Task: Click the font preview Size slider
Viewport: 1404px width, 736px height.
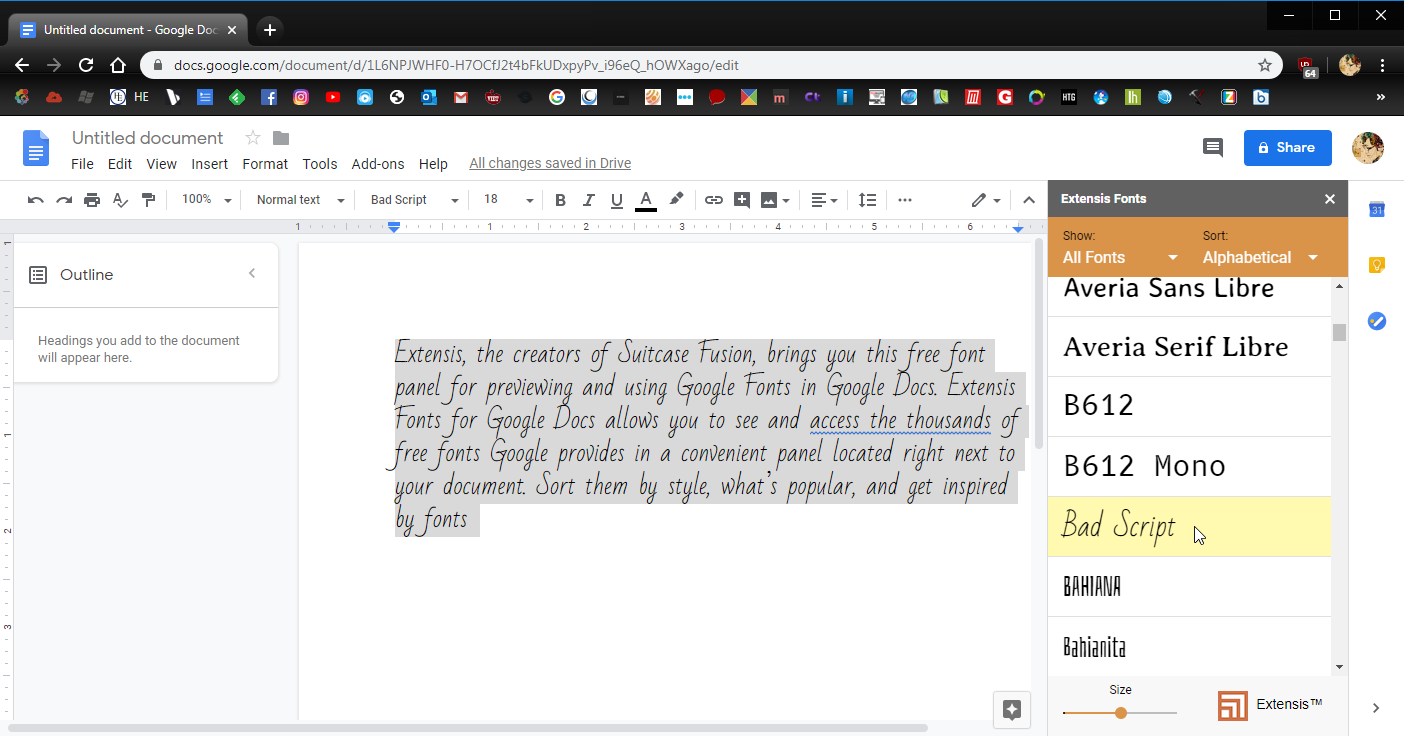Action: click(1120, 713)
